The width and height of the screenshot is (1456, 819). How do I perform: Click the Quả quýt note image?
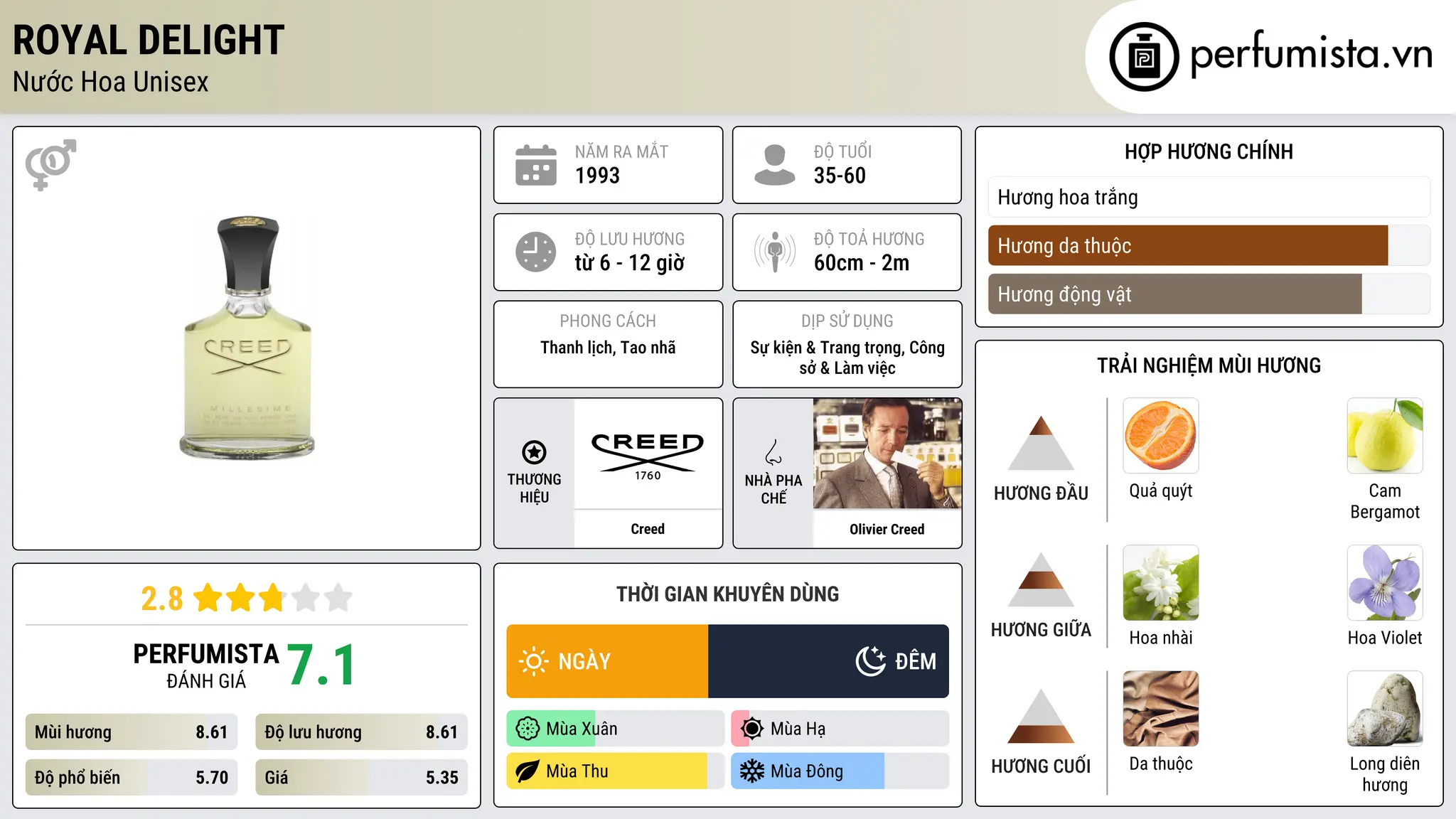point(1161,436)
